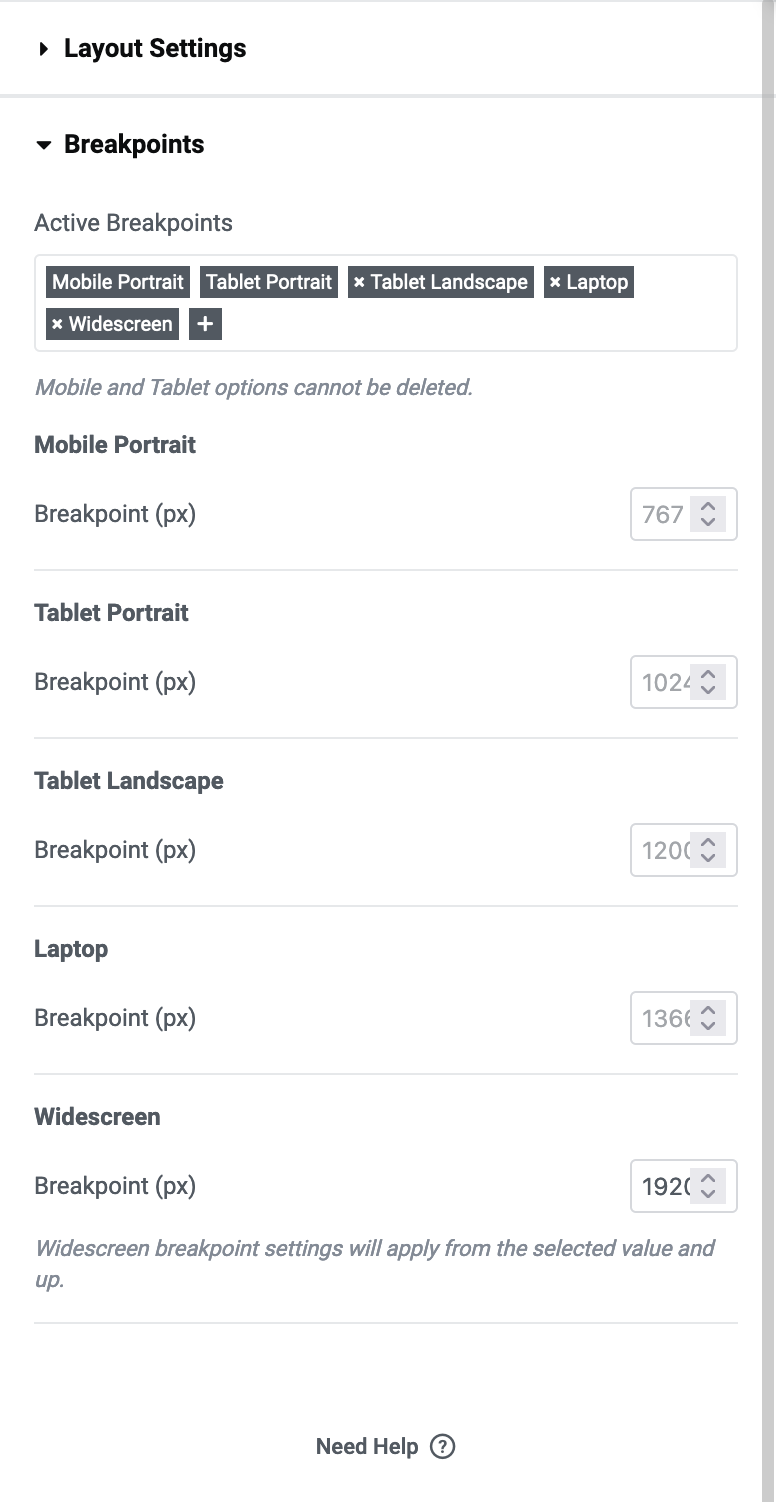Select the Tablet Portrait tag

tap(269, 282)
